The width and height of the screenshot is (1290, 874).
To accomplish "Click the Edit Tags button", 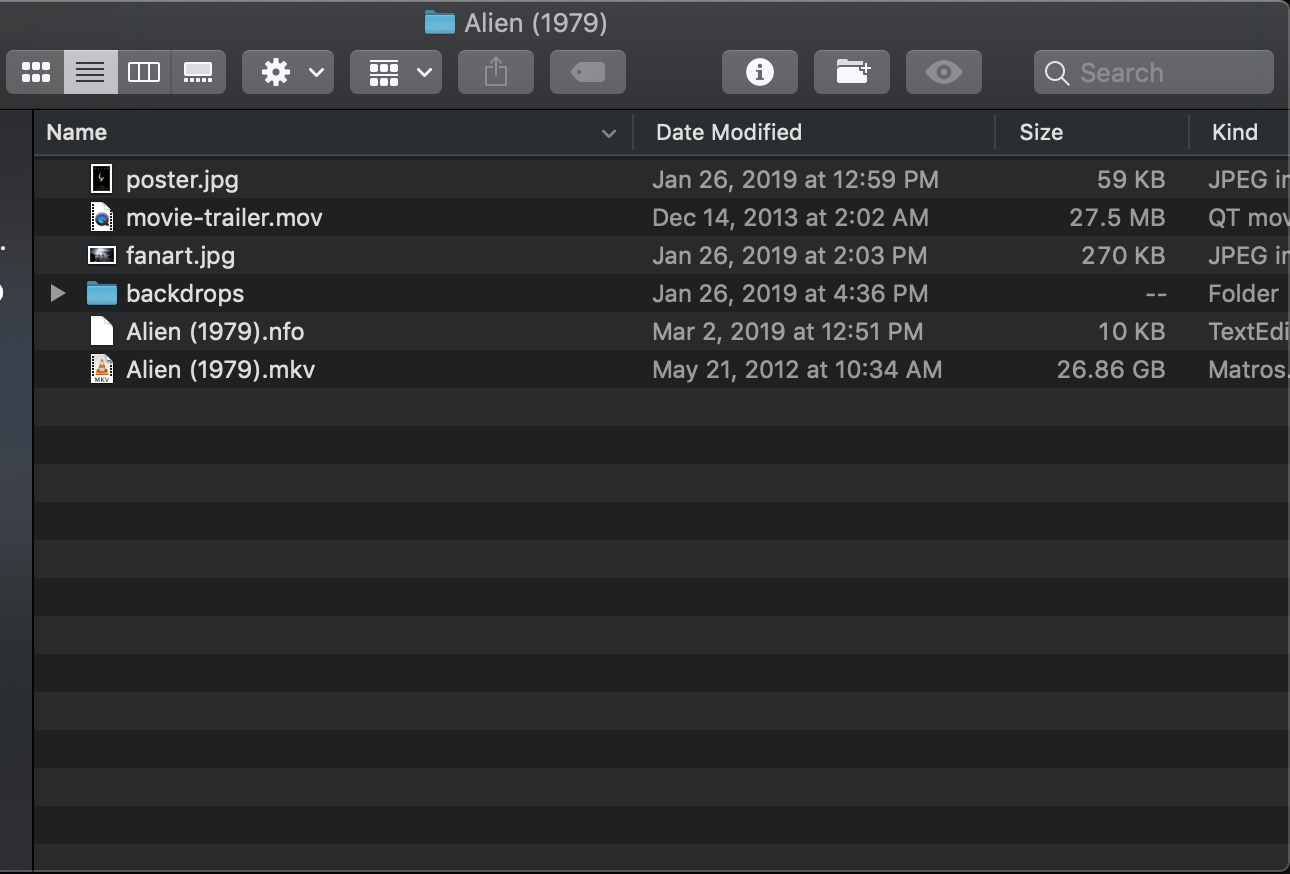I will click(587, 71).
